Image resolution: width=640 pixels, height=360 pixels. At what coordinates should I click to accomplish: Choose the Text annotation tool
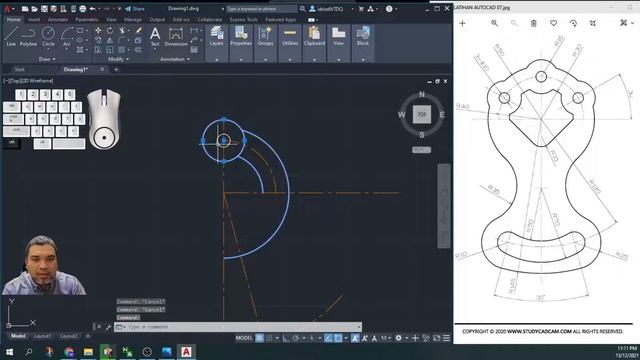pos(155,36)
